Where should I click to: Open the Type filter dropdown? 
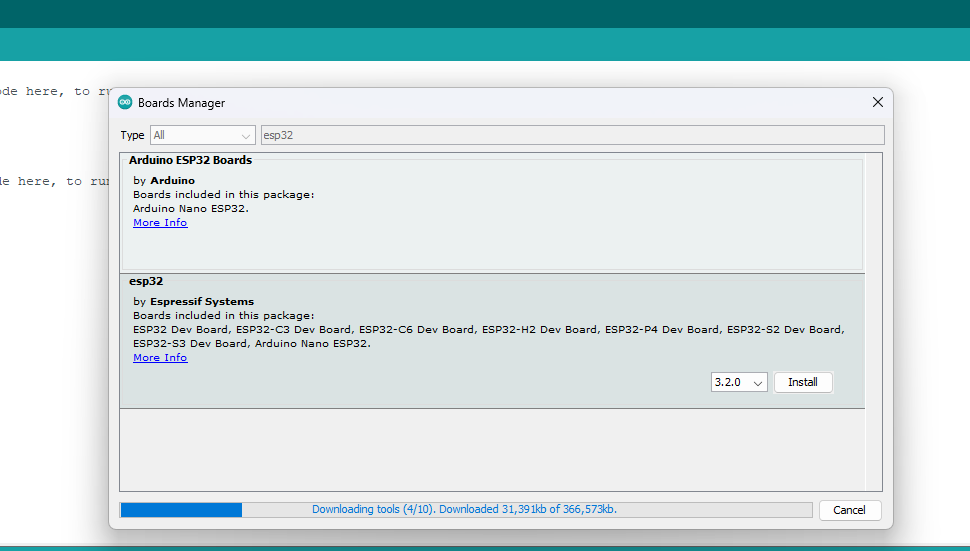coord(202,135)
